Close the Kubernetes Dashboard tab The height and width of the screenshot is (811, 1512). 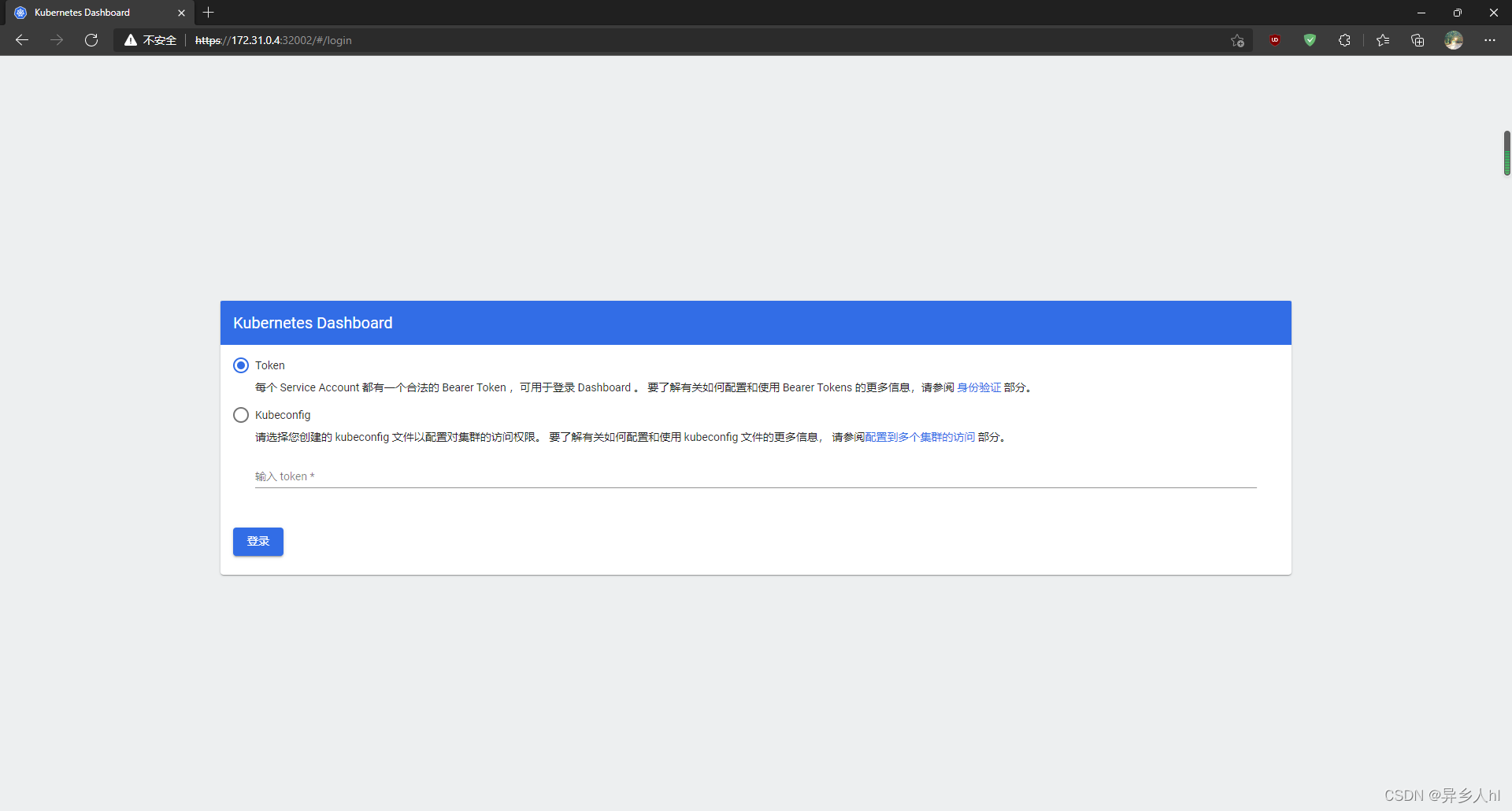182,13
